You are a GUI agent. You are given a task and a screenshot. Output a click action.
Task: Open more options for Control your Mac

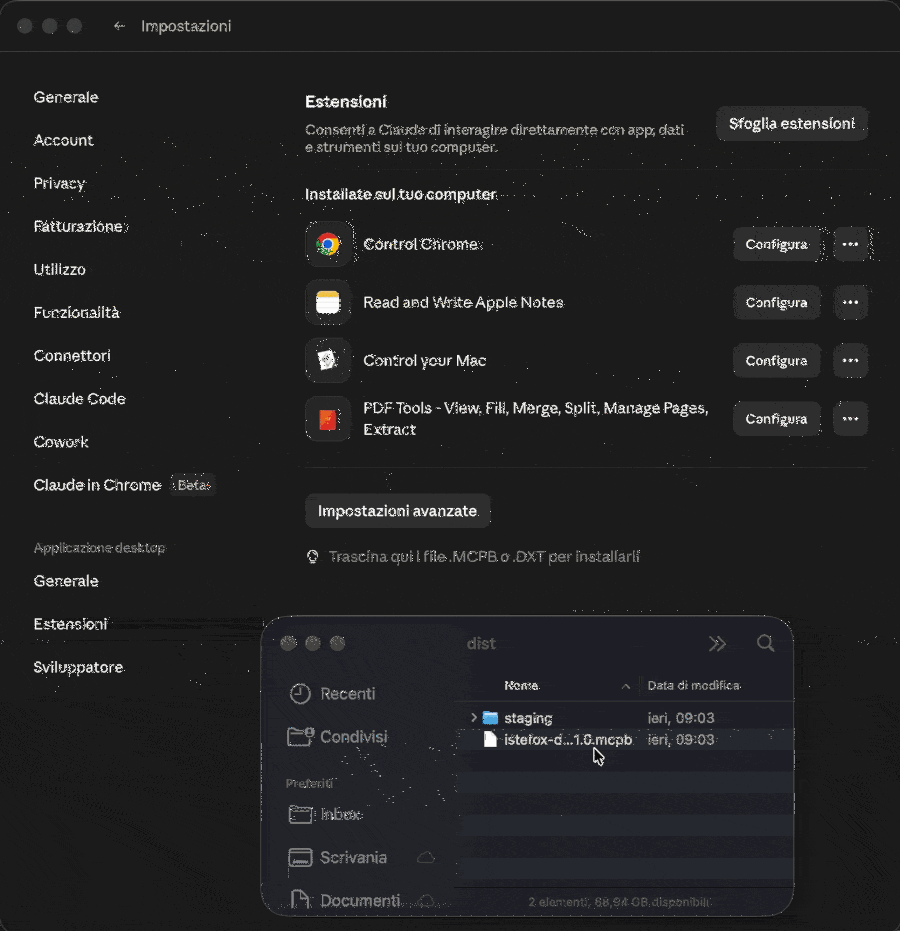850,360
